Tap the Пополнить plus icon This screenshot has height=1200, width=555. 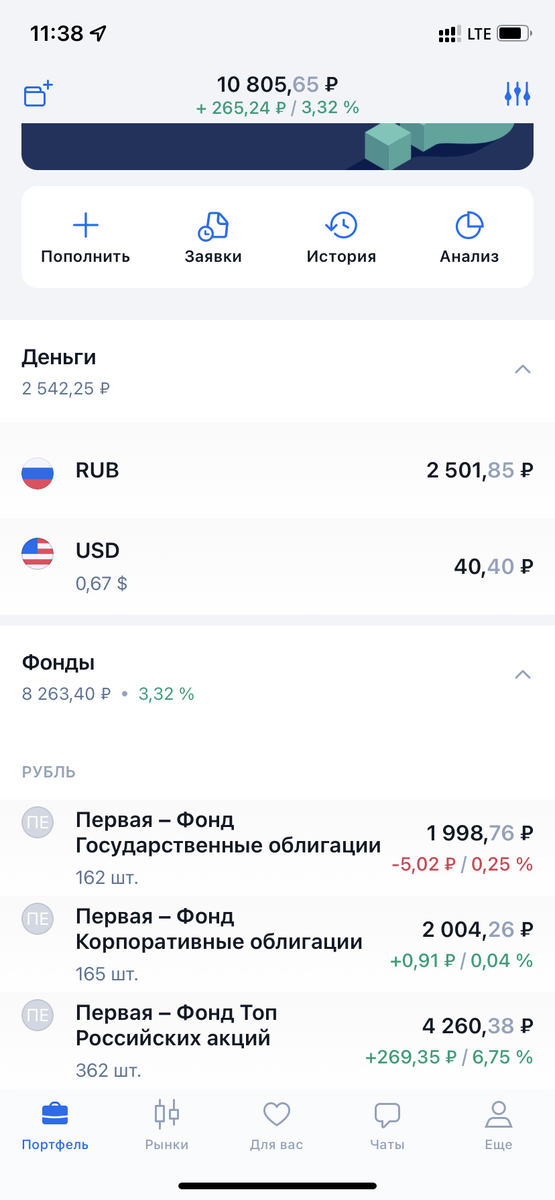tap(86, 225)
